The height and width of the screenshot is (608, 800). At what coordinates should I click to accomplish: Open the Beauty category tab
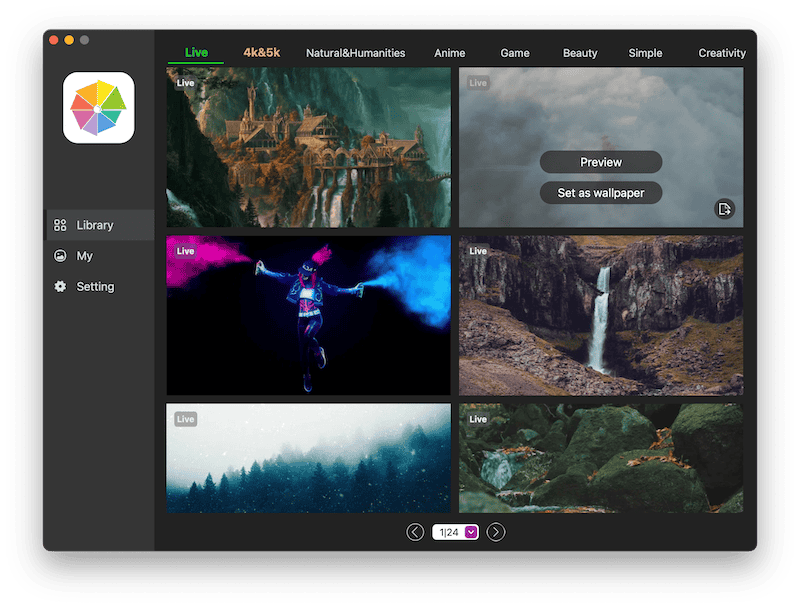(580, 53)
